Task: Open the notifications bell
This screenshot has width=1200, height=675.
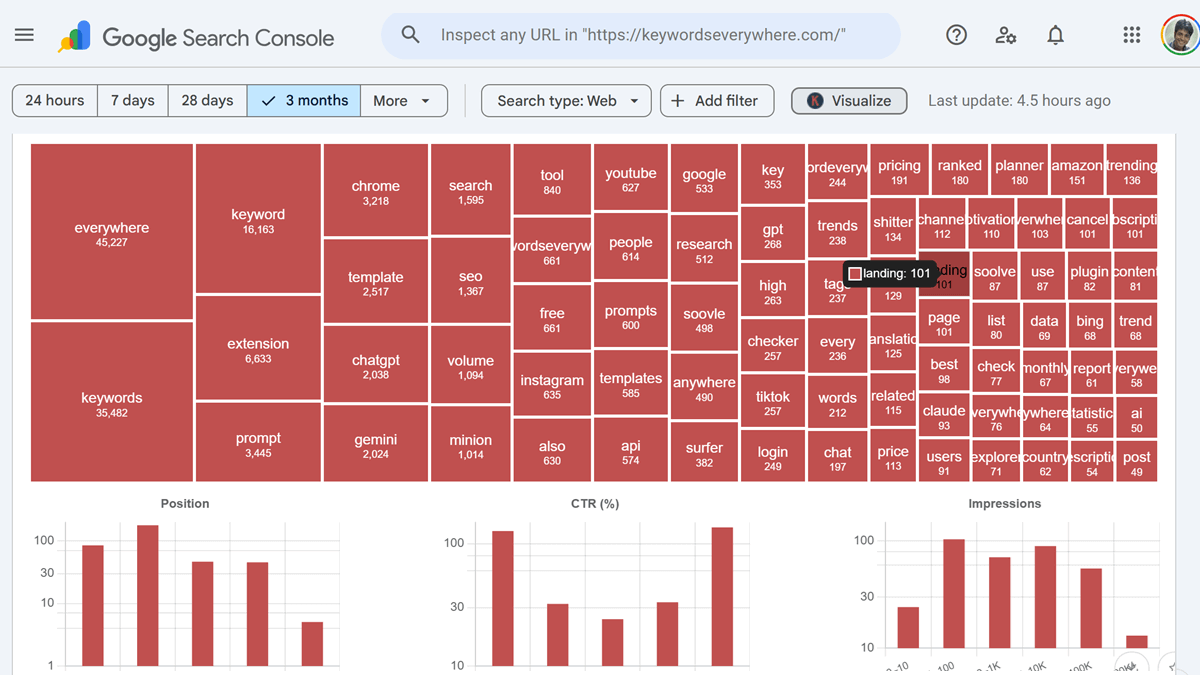Action: (1055, 35)
